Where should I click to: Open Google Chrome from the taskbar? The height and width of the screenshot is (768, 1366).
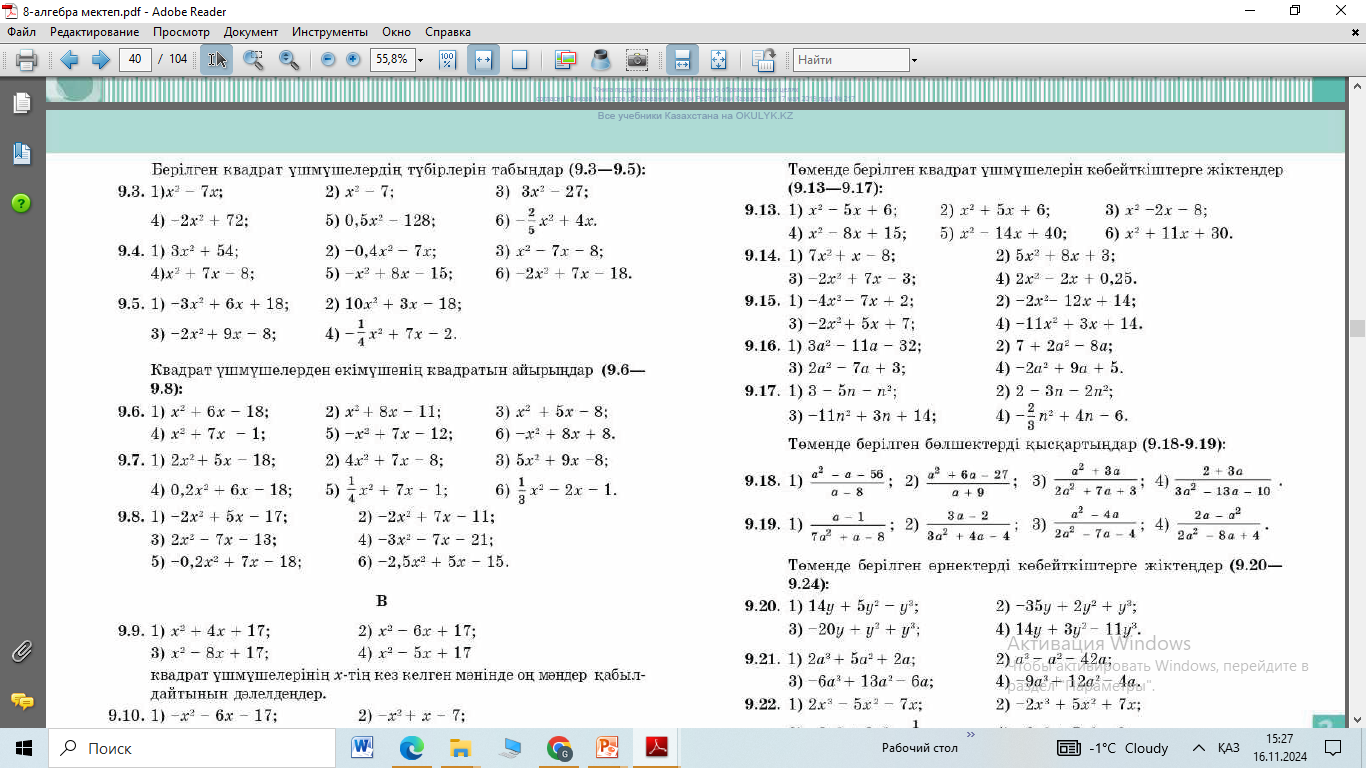click(559, 748)
